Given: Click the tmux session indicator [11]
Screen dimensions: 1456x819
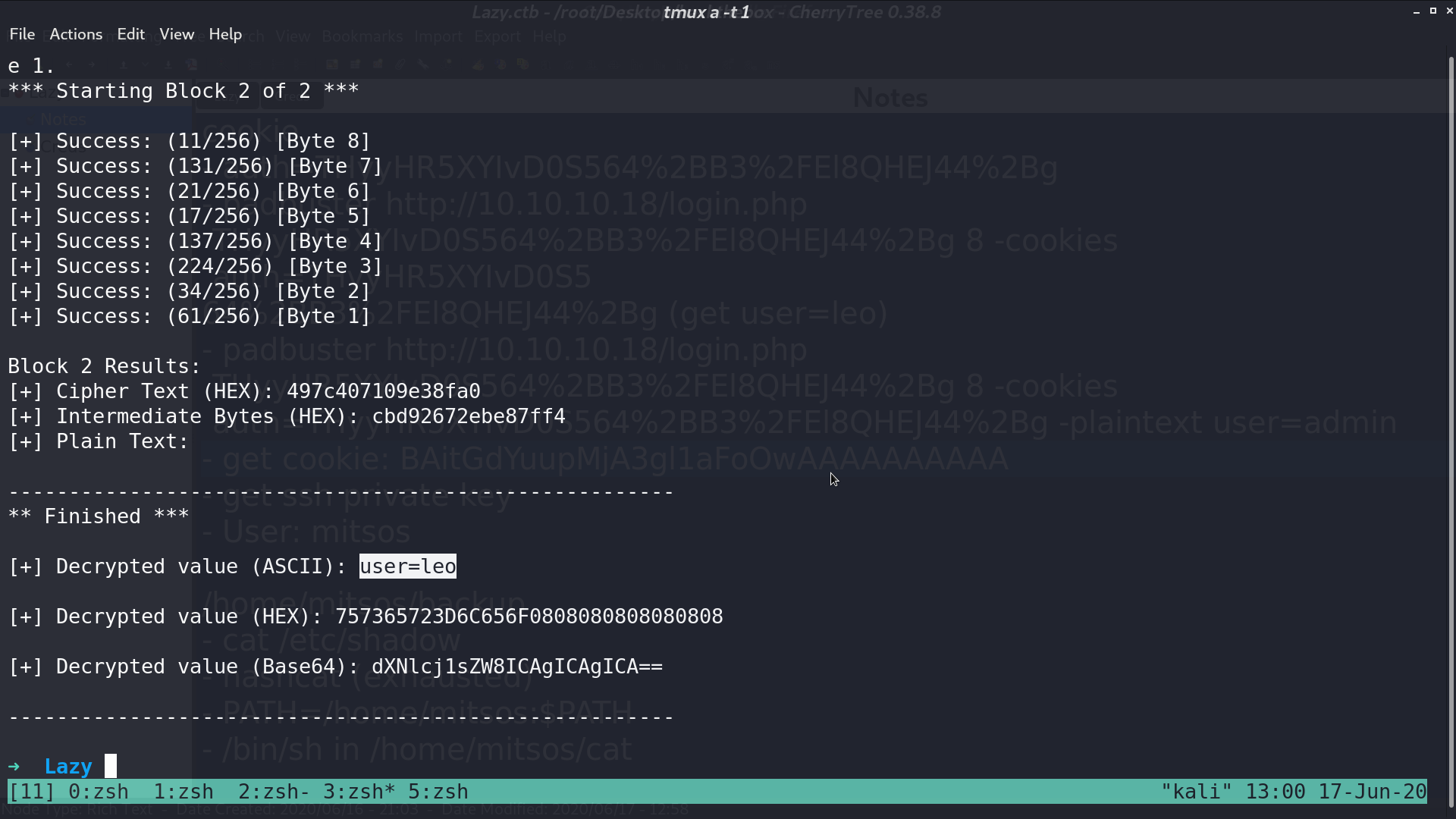Looking at the screenshot, I should (32, 792).
